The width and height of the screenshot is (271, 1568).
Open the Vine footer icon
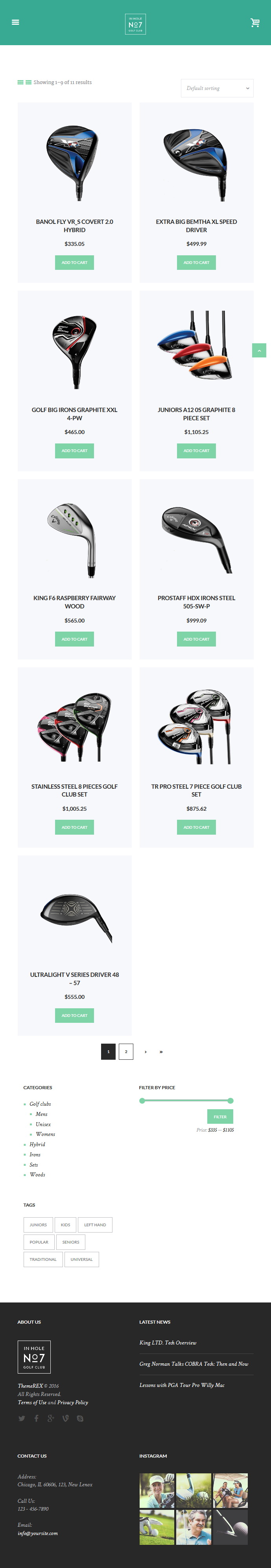click(65, 1418)
